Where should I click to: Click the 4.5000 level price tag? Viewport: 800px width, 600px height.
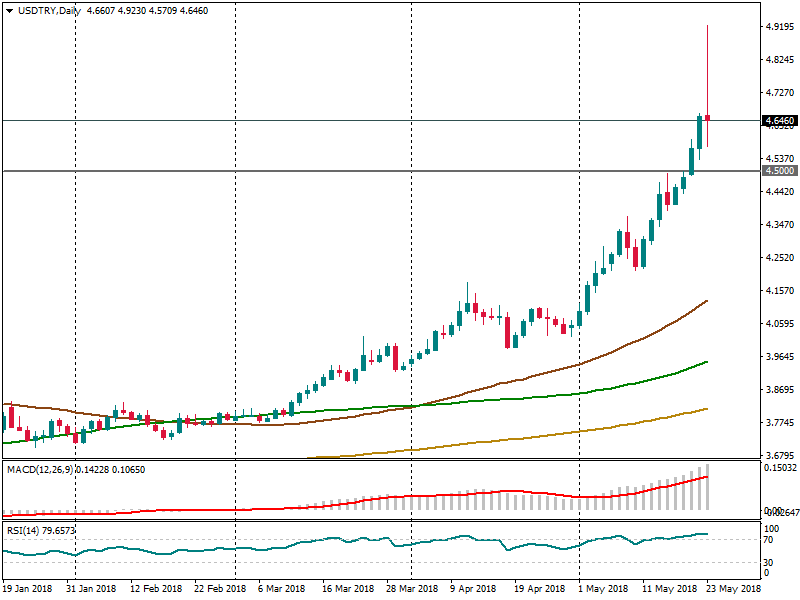779,171
